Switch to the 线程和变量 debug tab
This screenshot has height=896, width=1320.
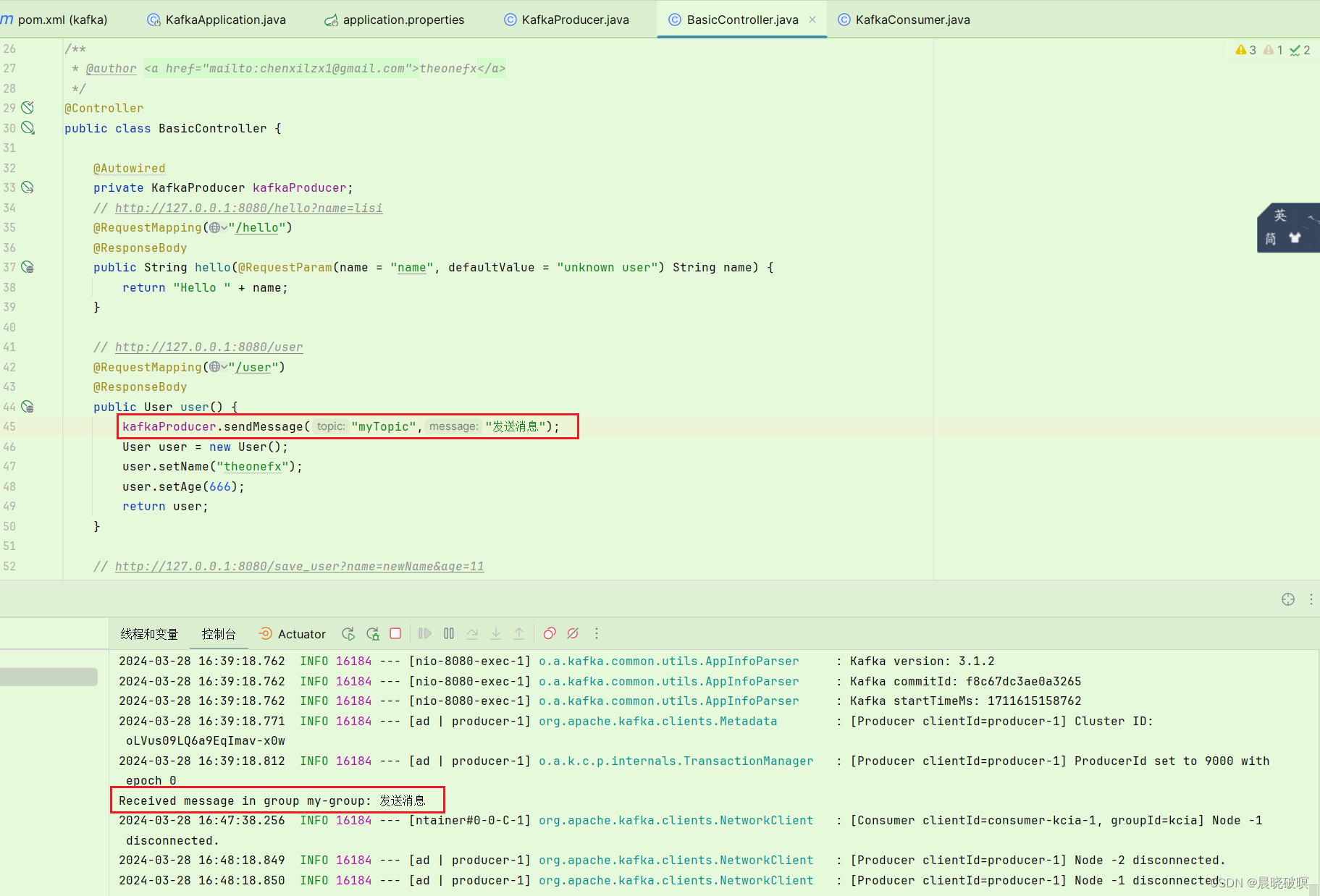[149, 633]
